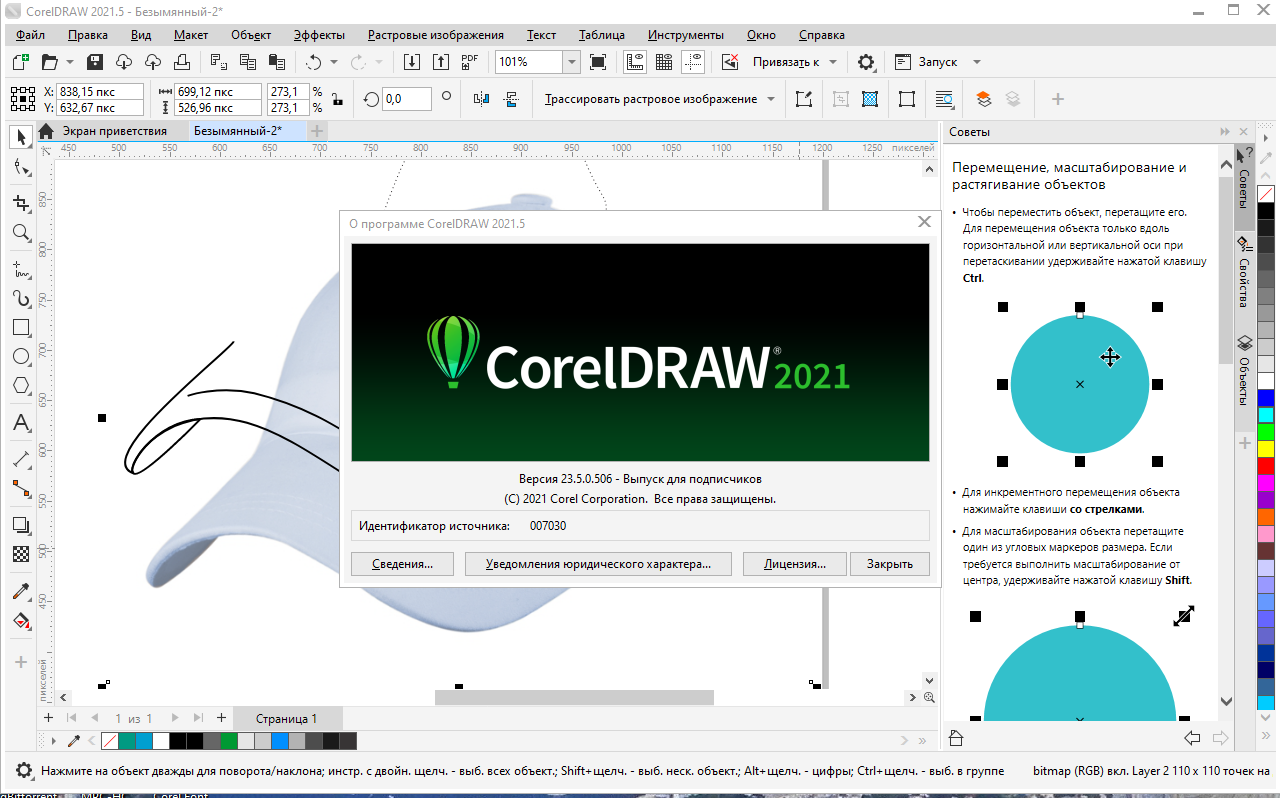Click the Import icon
This screenshot has height=798, width=1280.
coord(411,62)
